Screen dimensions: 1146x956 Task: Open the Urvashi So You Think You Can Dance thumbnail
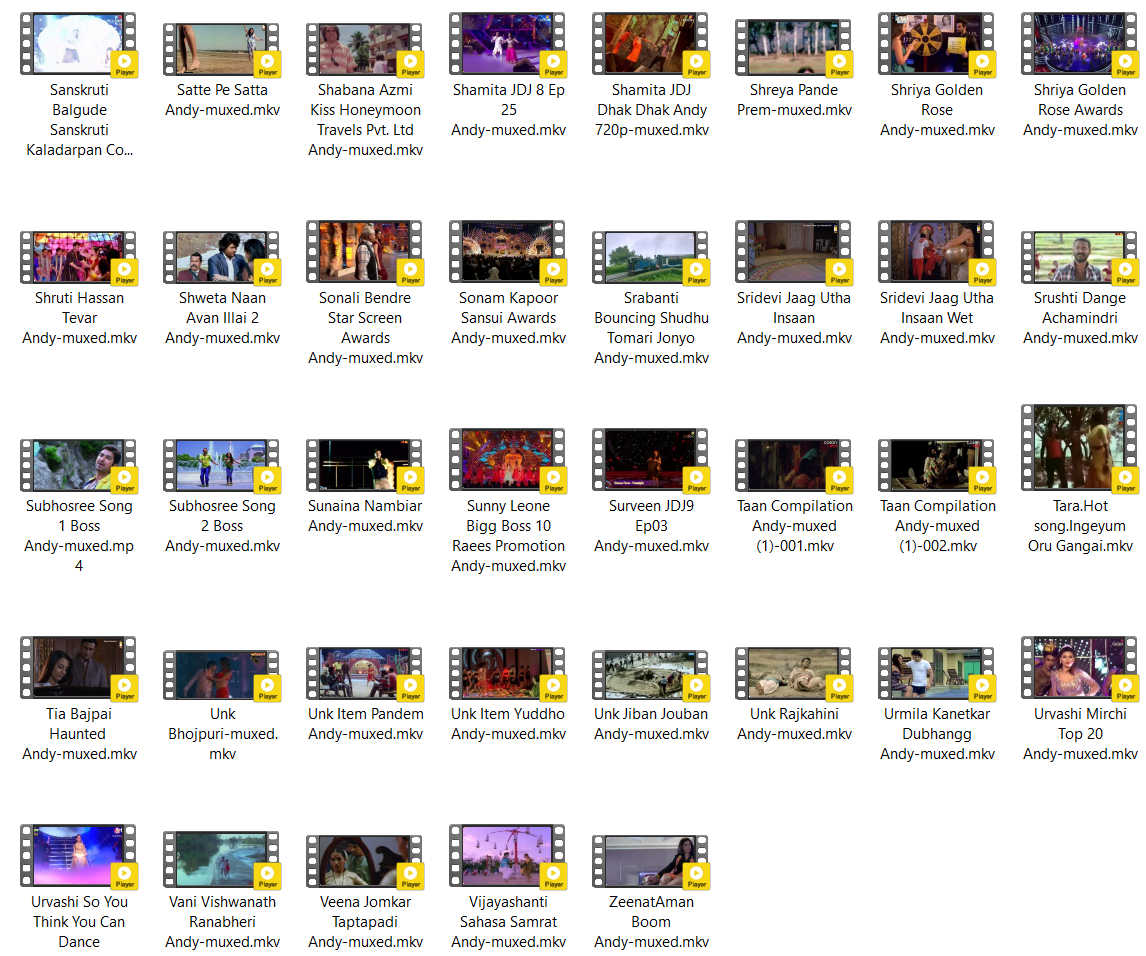79,857
